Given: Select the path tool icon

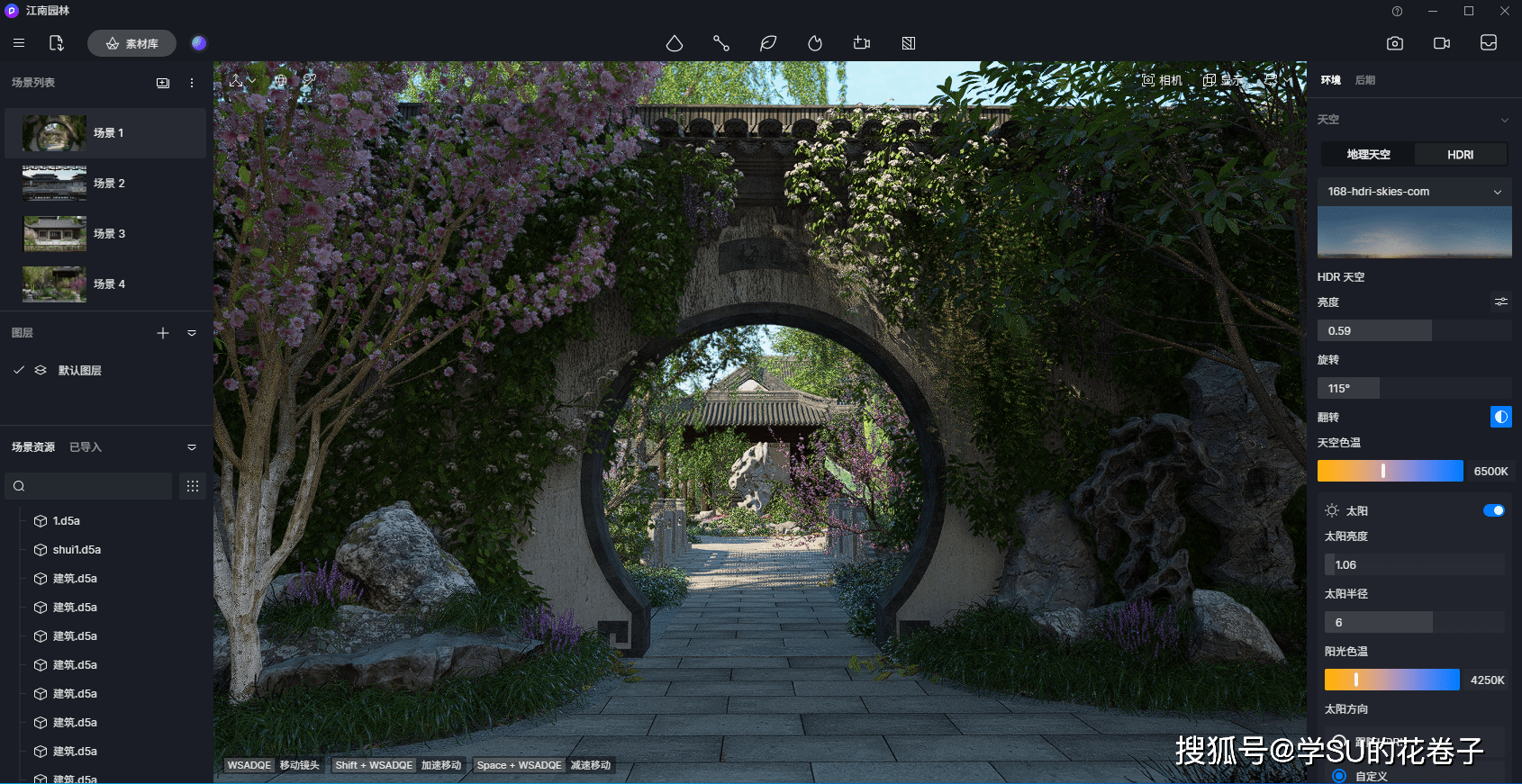Looking at the screenshot, I should pos(721,43).
